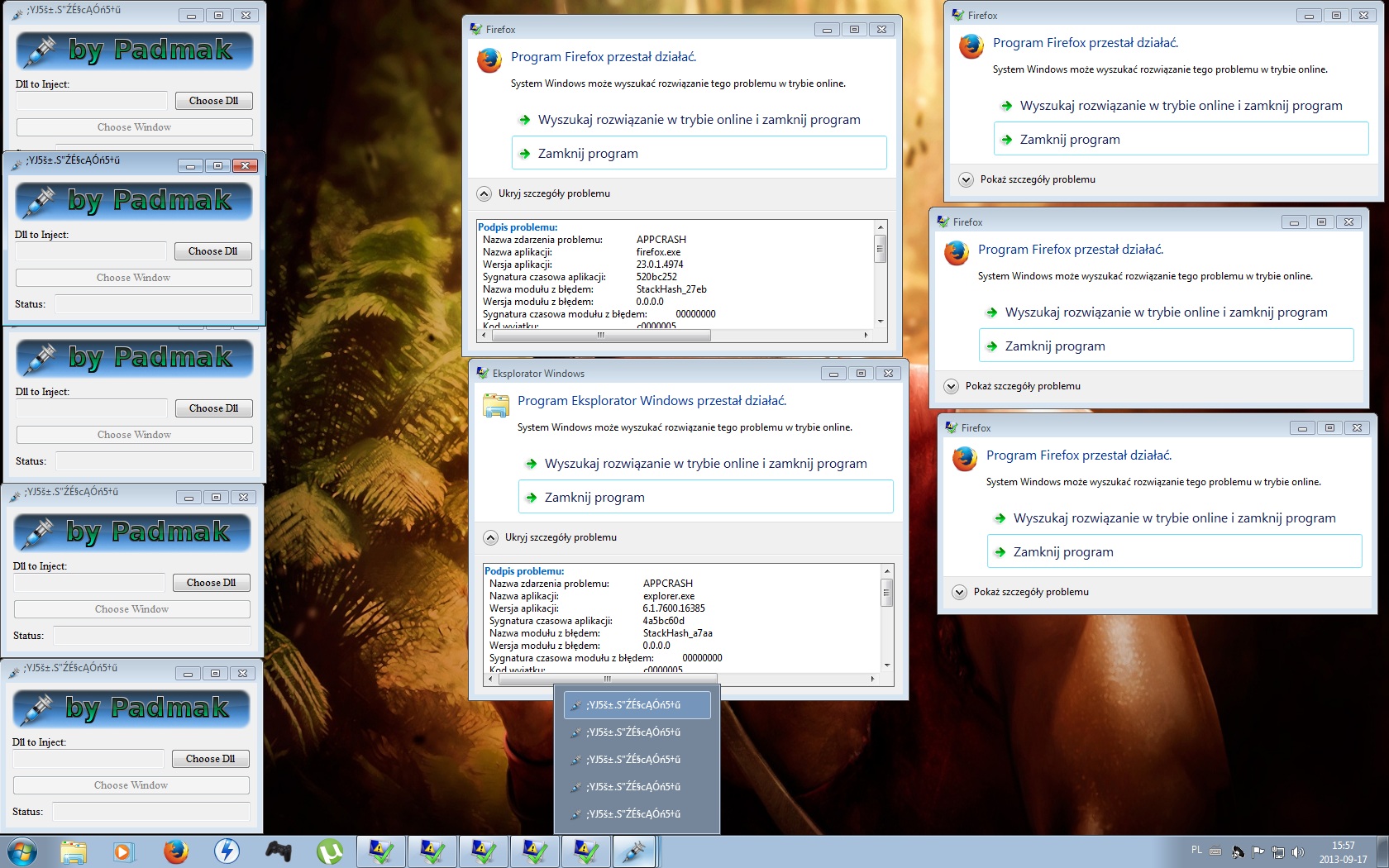Open uTorrent from the taskbar
Image resolution: width=1389 pixels, height=868 pixels.
[329, 851]
